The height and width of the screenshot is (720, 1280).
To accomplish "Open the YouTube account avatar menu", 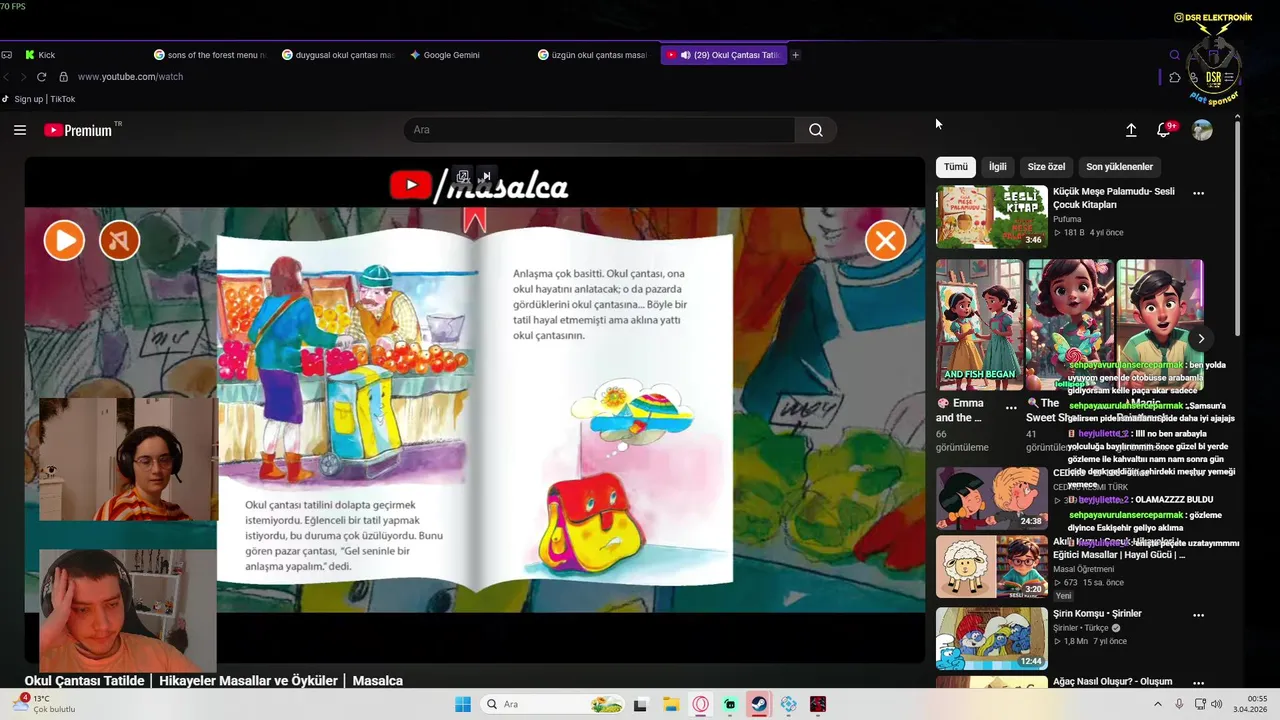I will point(1202,130).
